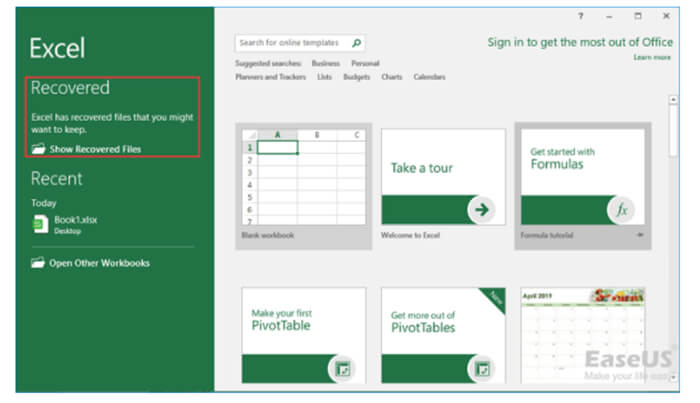Viewport: 700px width, 403px height.
Task: Click the Get more out of PivotTables icon
Action: click(x=482, y=369)
